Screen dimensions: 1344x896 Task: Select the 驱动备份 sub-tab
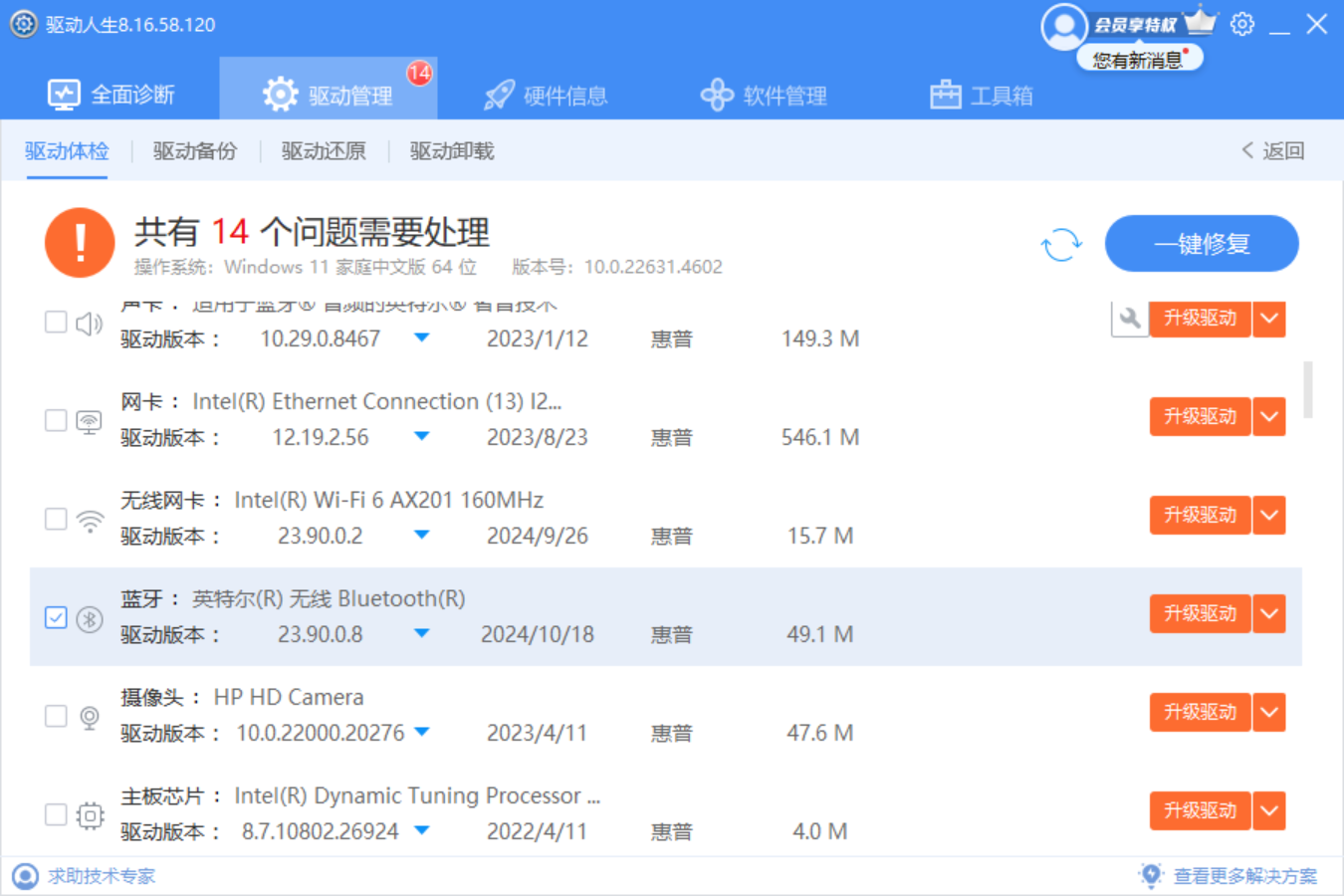click(x=195, y=151)
